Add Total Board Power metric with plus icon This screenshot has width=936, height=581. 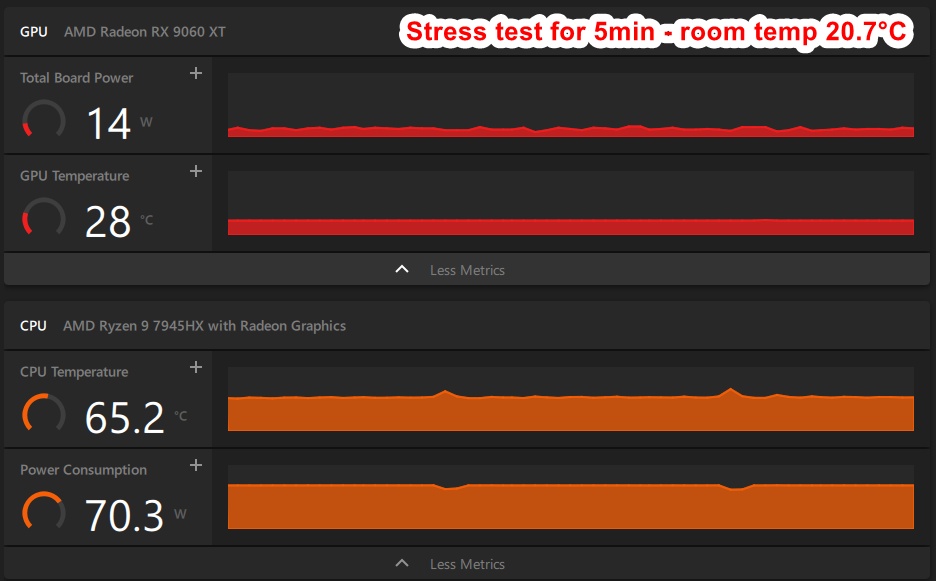[196, 73]
